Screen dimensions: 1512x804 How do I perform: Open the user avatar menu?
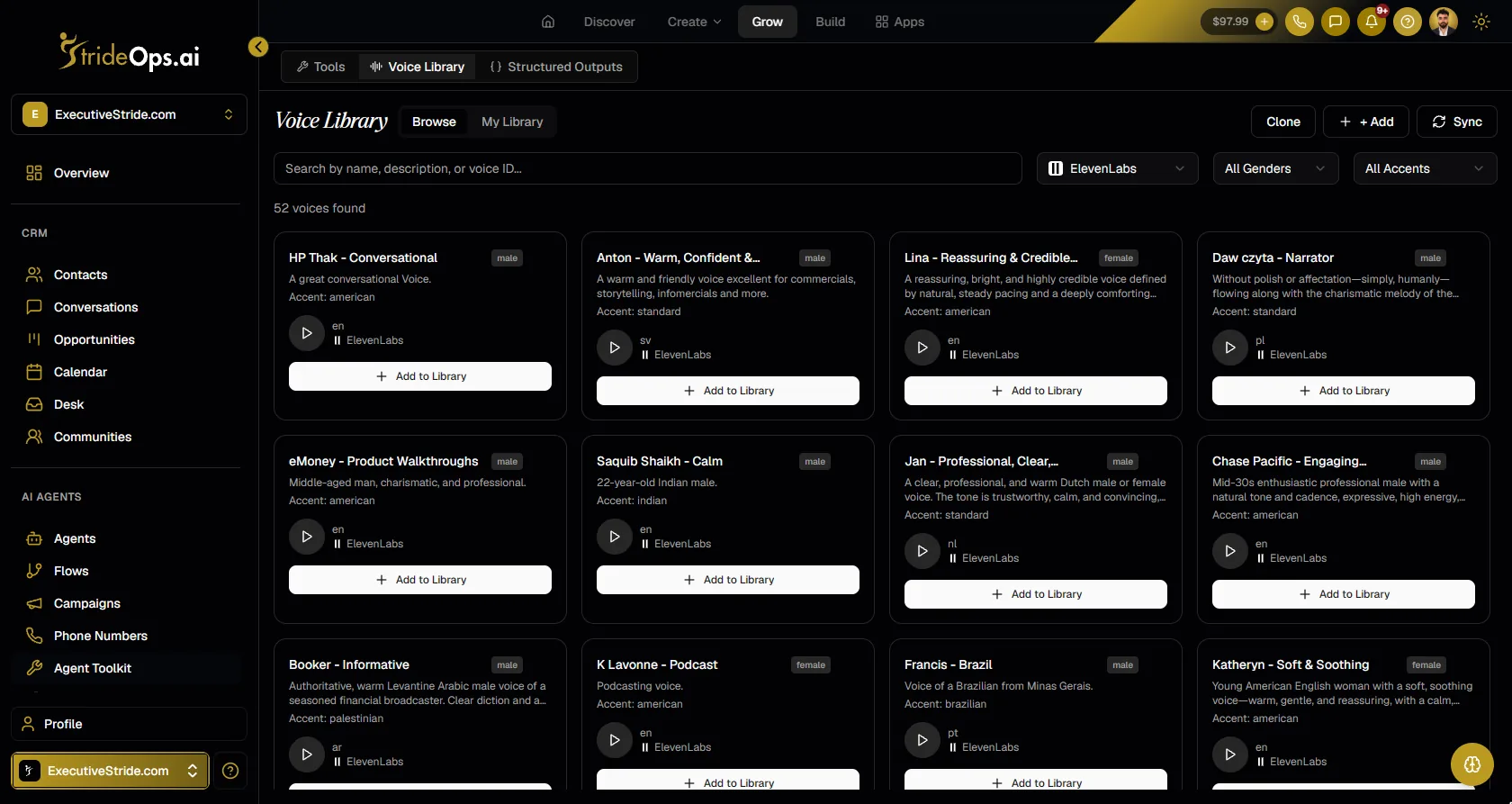[1444, 22]
